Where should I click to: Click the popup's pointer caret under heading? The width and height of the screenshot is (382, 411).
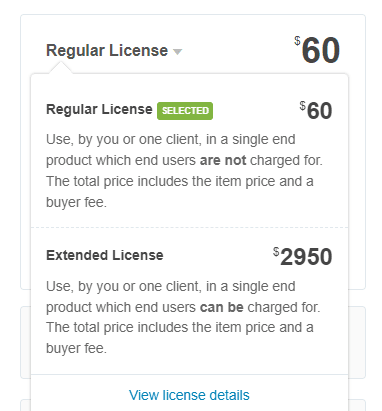tap(61, 67)
